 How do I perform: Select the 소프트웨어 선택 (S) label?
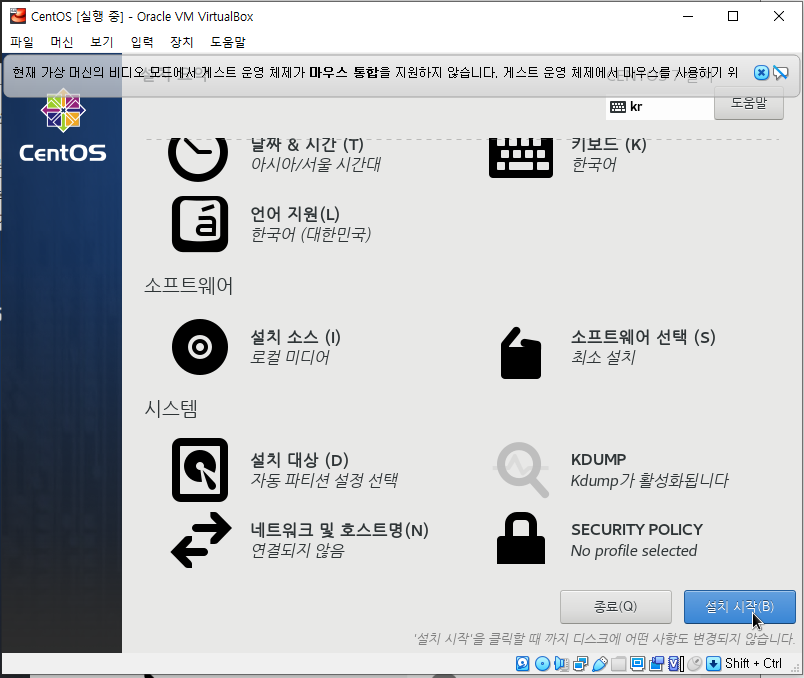point(643,337)
